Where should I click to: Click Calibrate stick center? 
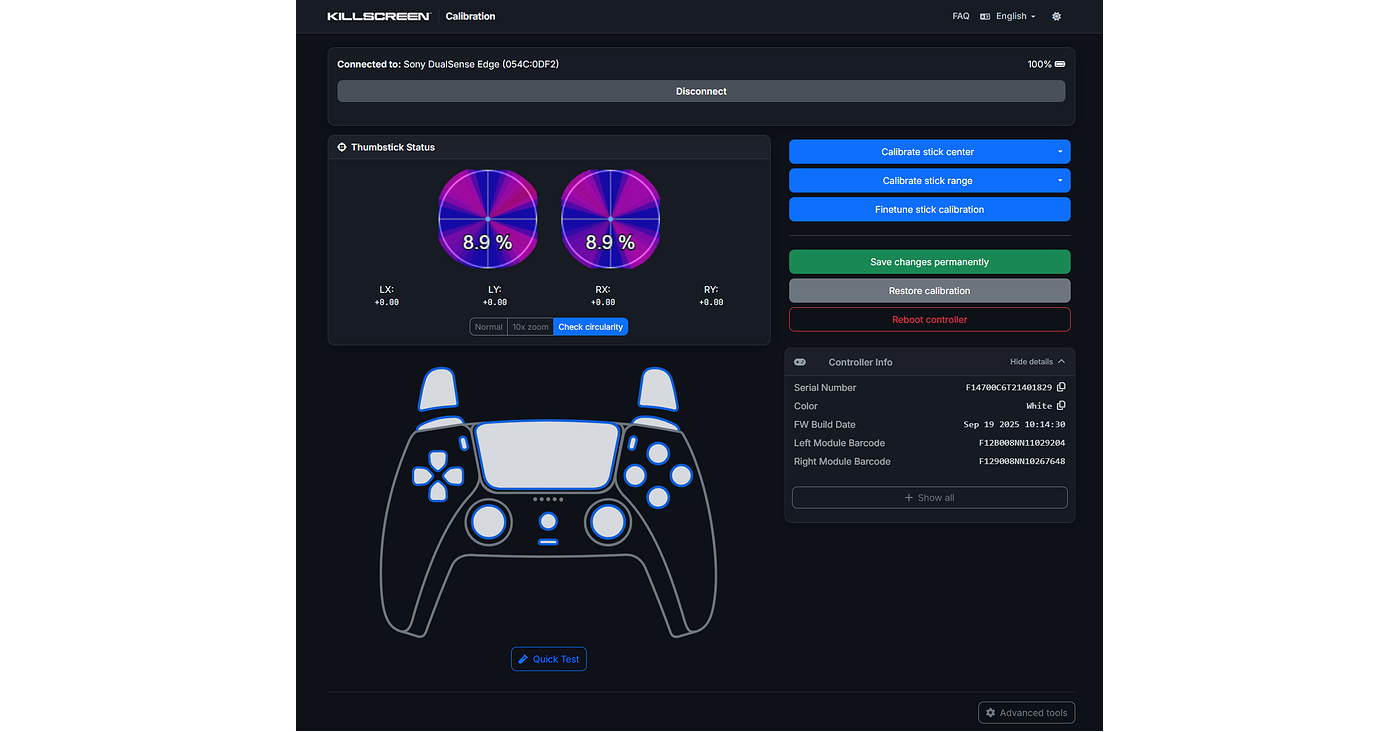(919, 152)
